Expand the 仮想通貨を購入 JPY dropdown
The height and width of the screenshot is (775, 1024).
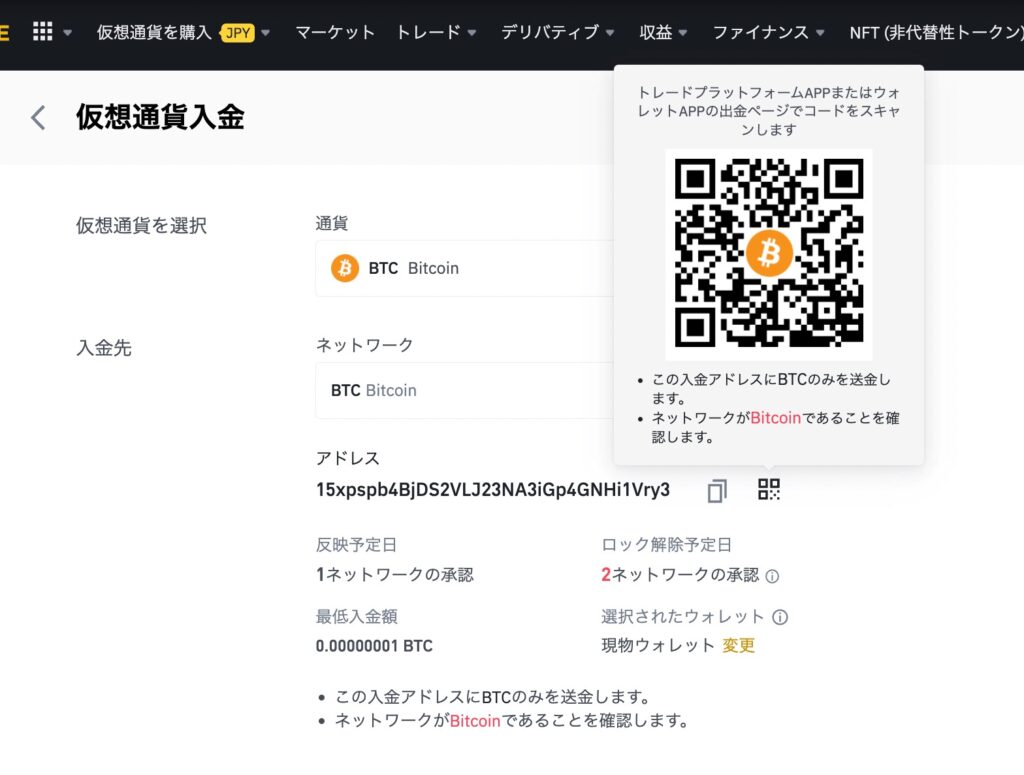(x=183, y=32)
